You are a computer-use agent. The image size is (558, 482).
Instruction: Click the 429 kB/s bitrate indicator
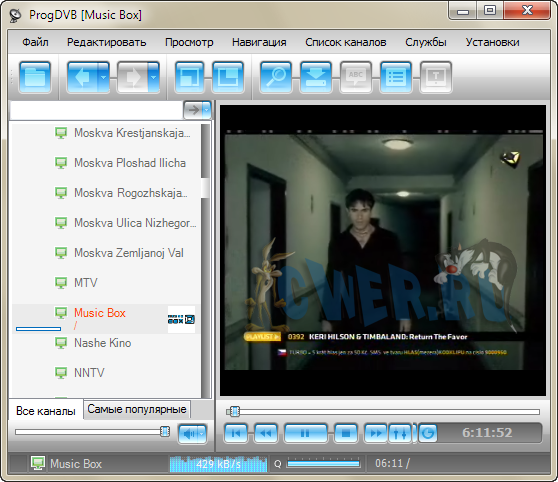tap(218, 464)
